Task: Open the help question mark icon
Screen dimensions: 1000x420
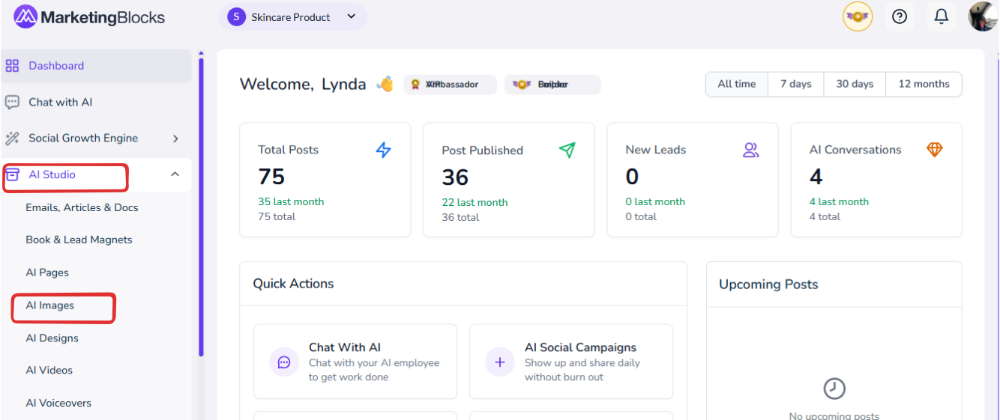Action: pos(899,17)
